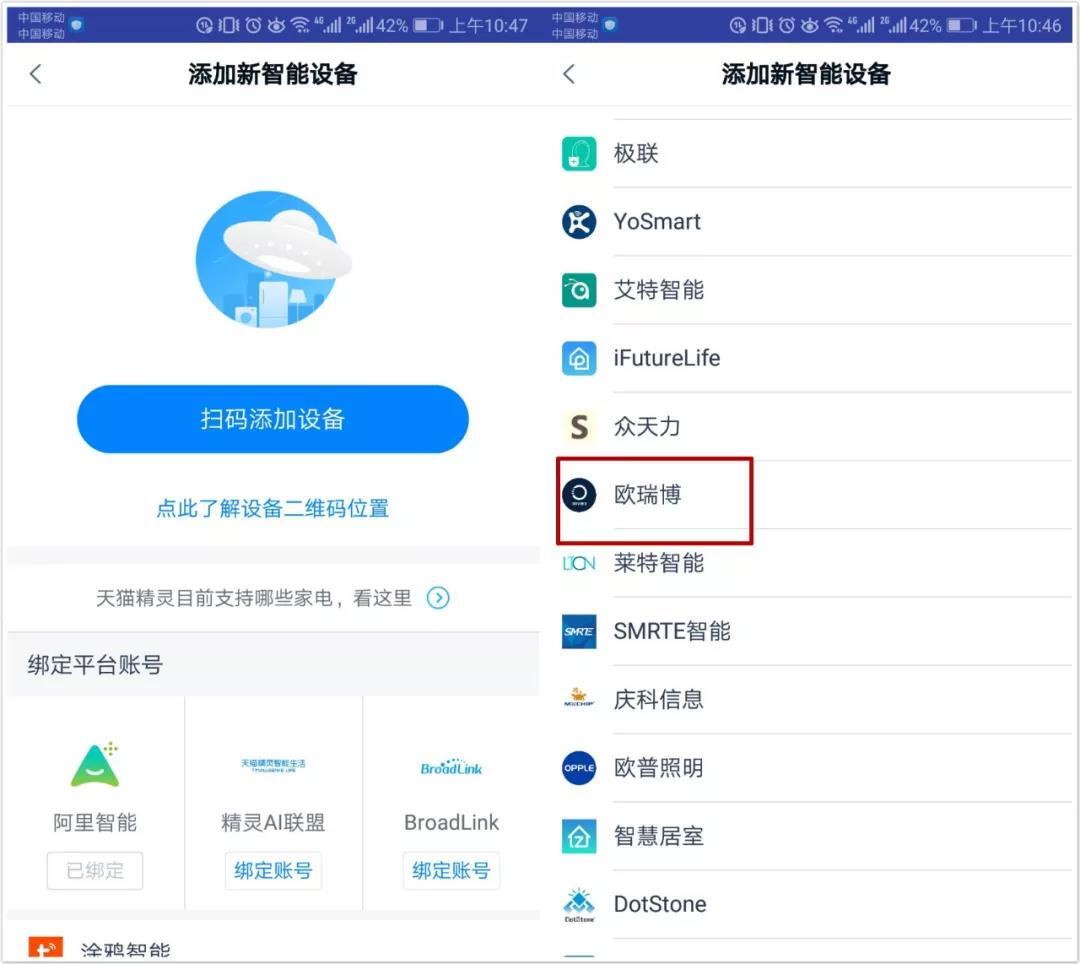Screen dimensions: 1080x964
Task: Choose 众天力 in the brand list
Action: point(646,426)
